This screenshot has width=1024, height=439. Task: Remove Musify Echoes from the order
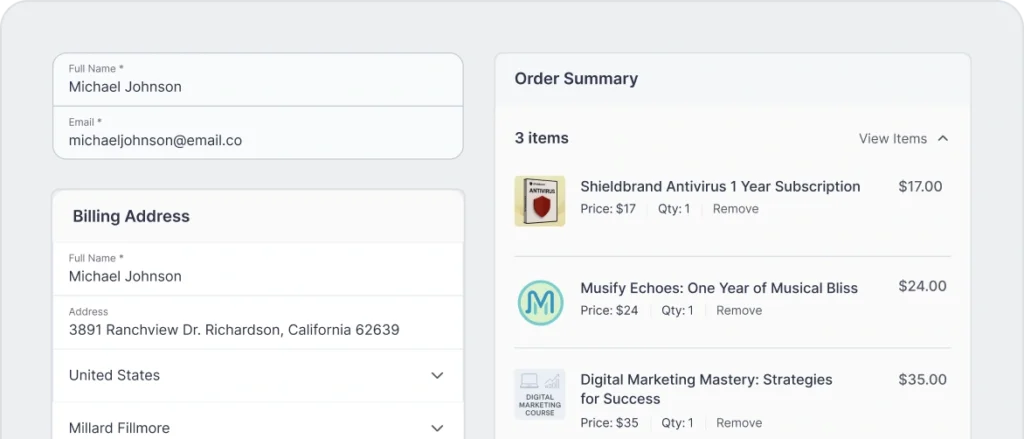[x=739, y=311]
